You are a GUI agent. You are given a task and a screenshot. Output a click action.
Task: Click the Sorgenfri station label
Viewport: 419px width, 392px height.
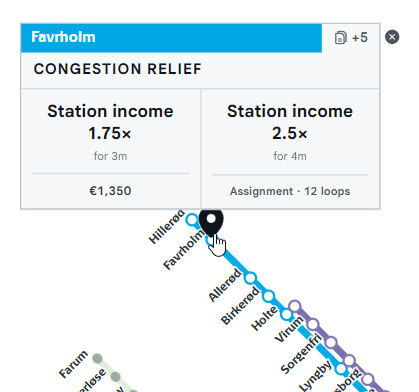[301, 354]
